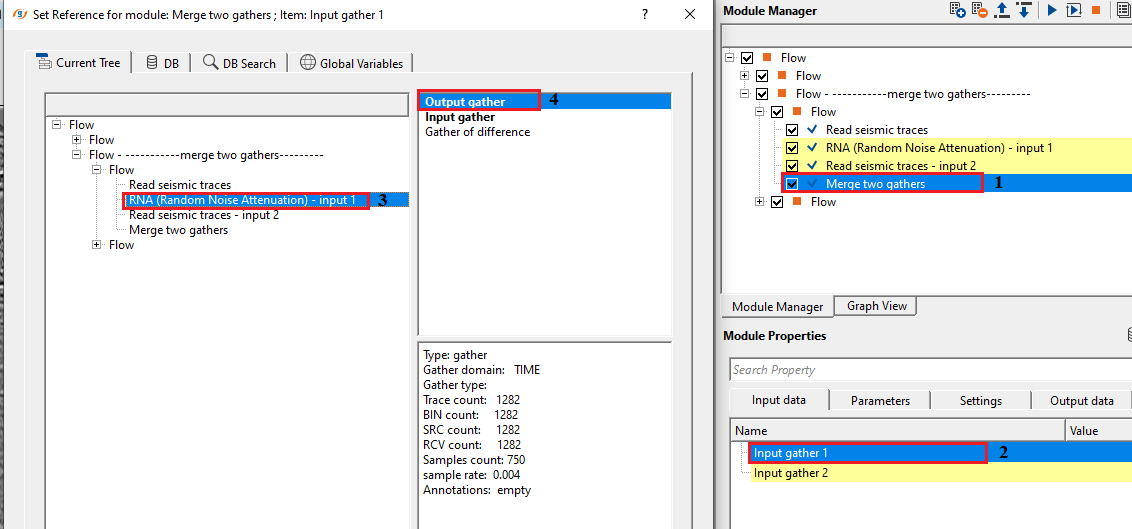The image size is (1132, 529).
Task: Collapse Flow - merge two gathers in Current Tree
Action: click(x=77, y=155)
